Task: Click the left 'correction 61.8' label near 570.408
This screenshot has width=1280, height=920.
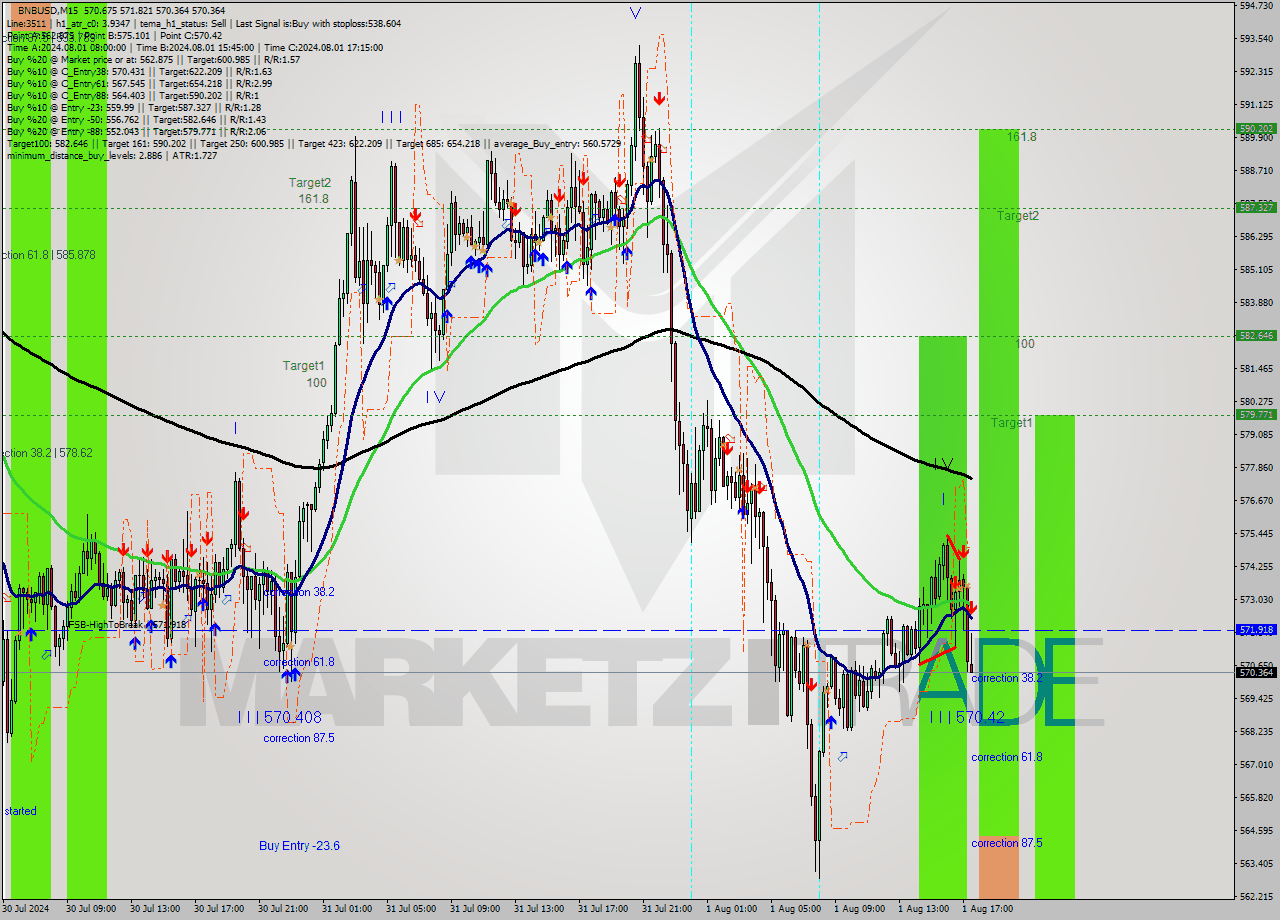Action: (299, 662)
